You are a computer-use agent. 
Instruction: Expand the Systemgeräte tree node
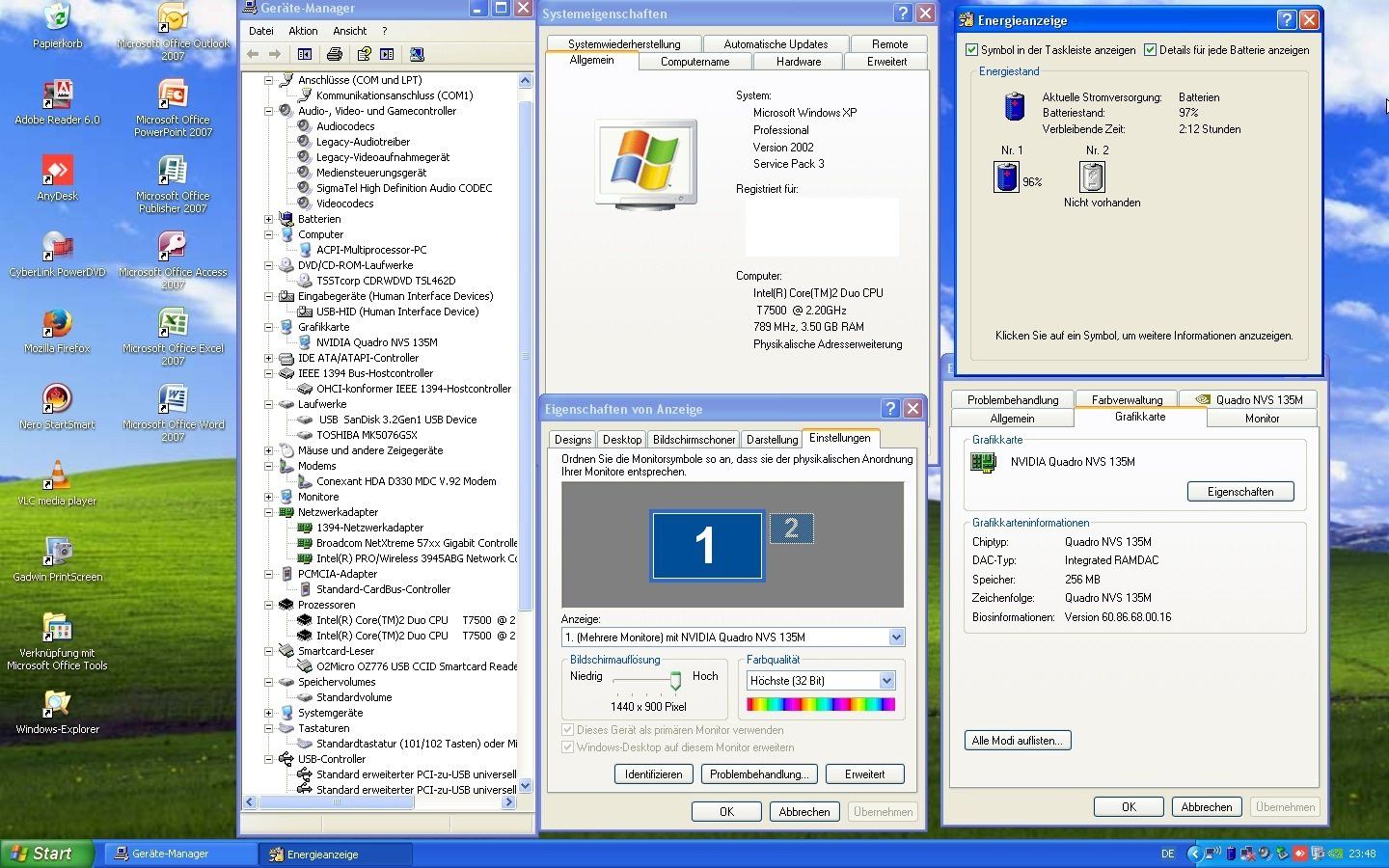[x=269, y=713]
